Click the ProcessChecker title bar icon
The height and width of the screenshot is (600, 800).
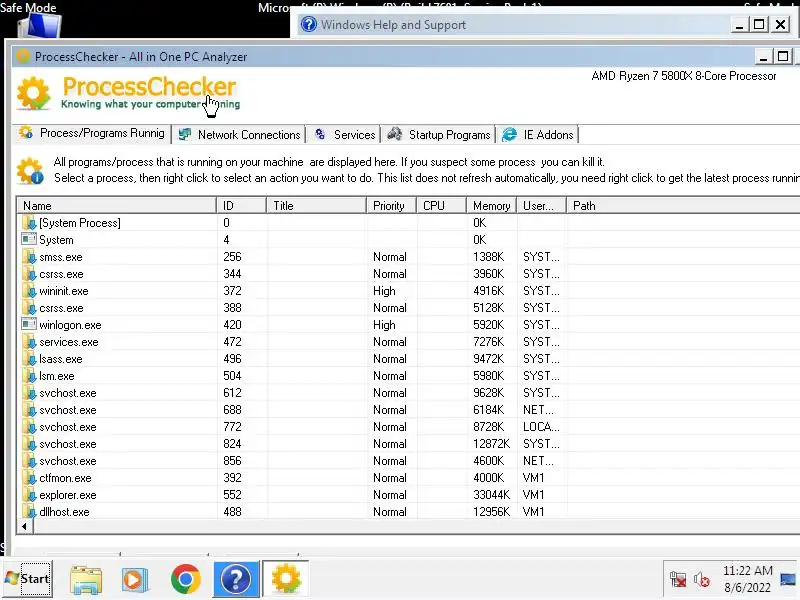coord(23,56)
